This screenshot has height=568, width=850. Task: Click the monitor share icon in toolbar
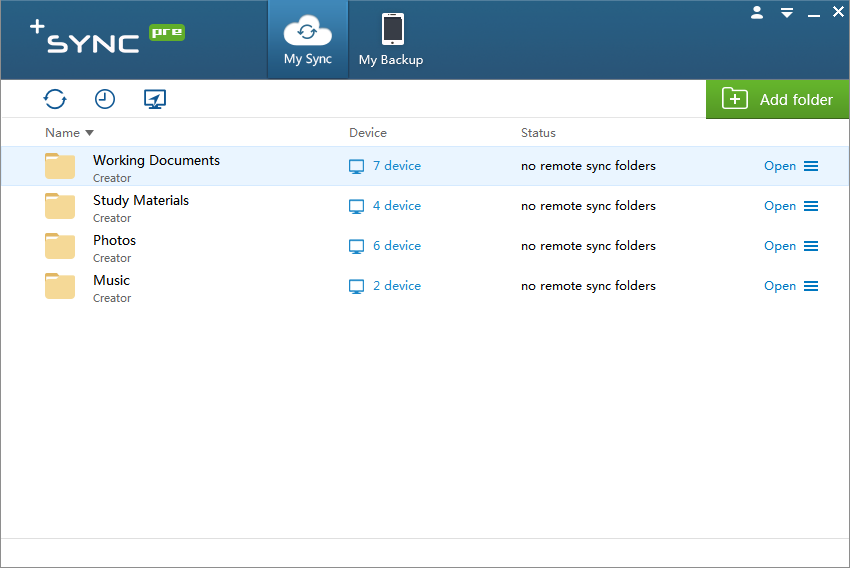point(155,99)
